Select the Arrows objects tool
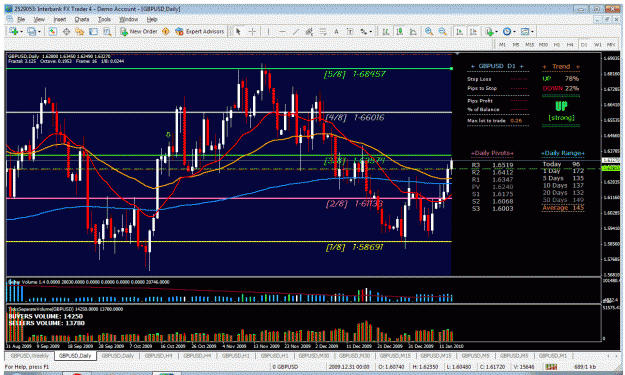Screen dimensions: 625x375 coord(364,31)
